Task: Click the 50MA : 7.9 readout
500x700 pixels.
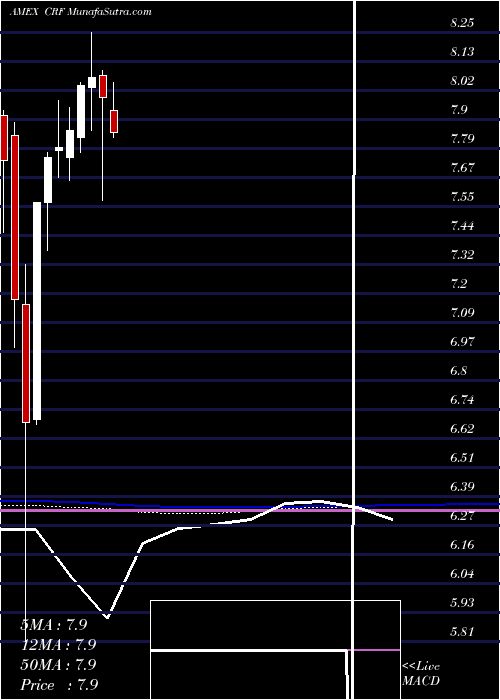Action: pos(58,665)
